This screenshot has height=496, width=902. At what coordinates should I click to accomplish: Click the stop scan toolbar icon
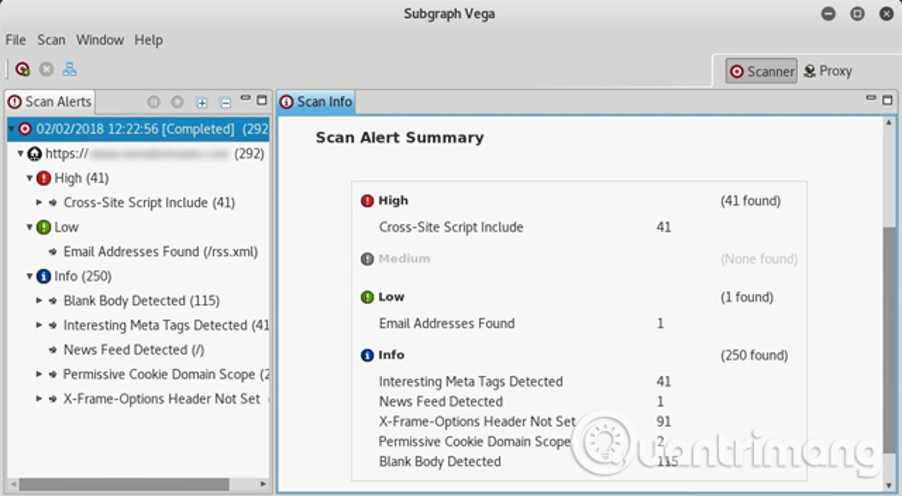pos(46,69)
